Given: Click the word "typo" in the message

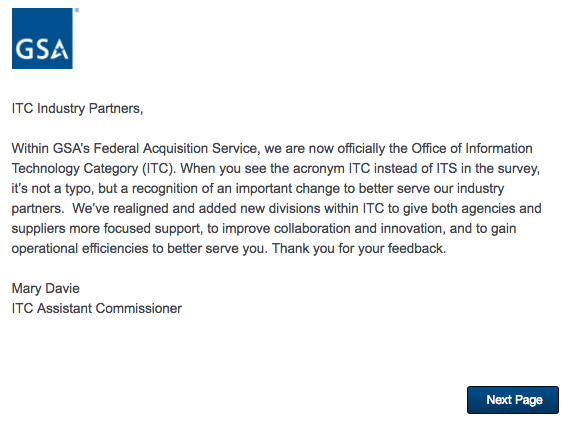Looking at the screenshot, I should (x=79, y=189).
